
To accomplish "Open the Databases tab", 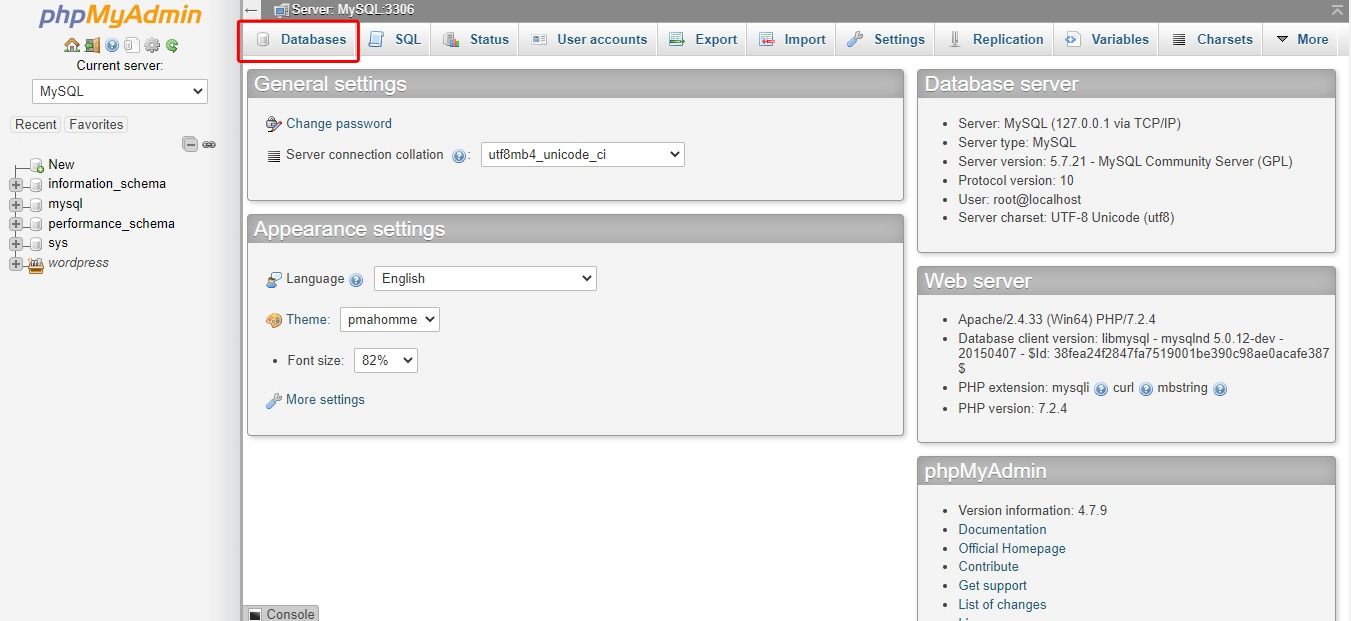I will [x=301, y=39].
